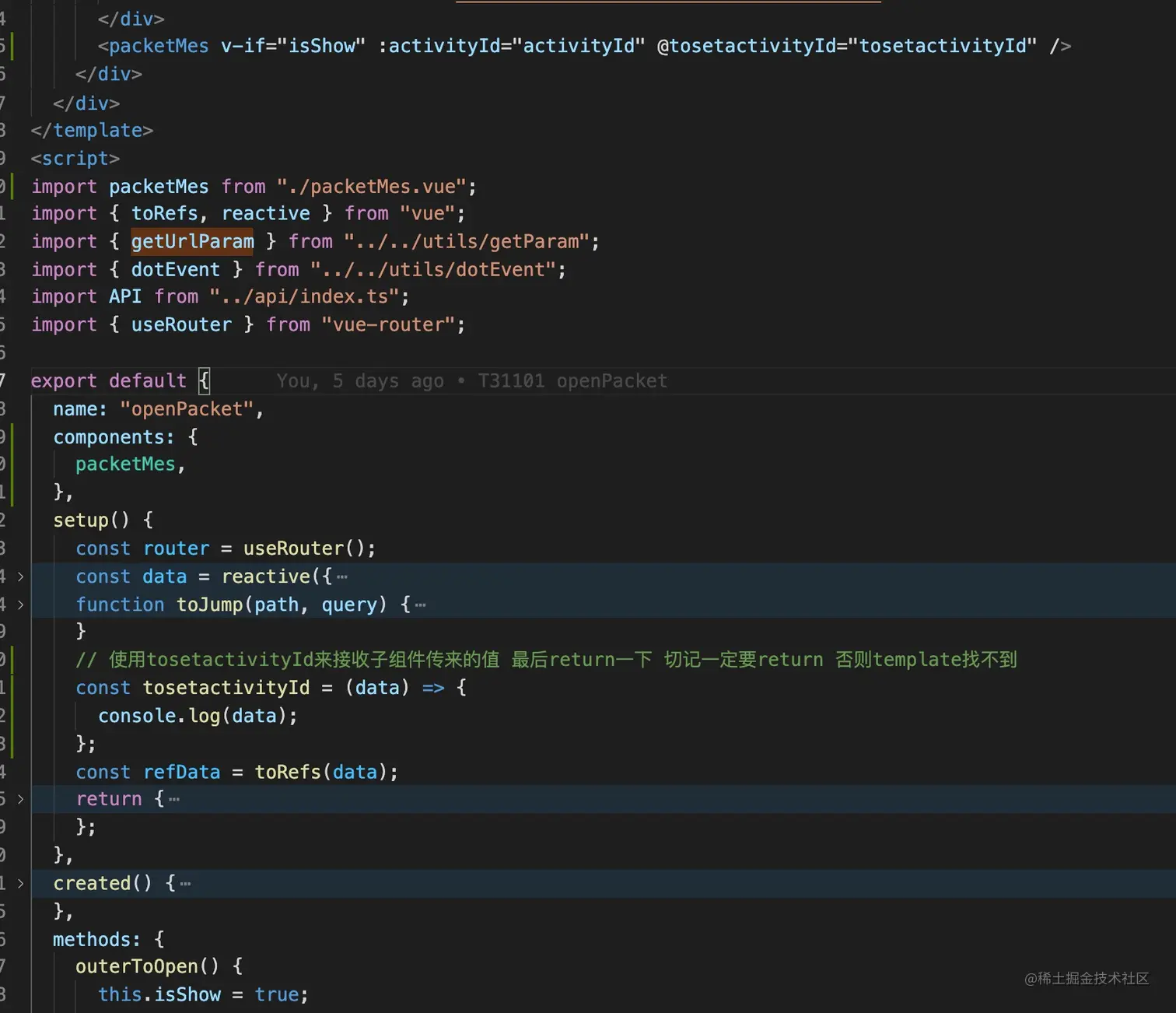Click the './packetMes.vue' import path string
This screenshot has width=1176, height=1013.
pyautogui.click(x=372, y=187)
